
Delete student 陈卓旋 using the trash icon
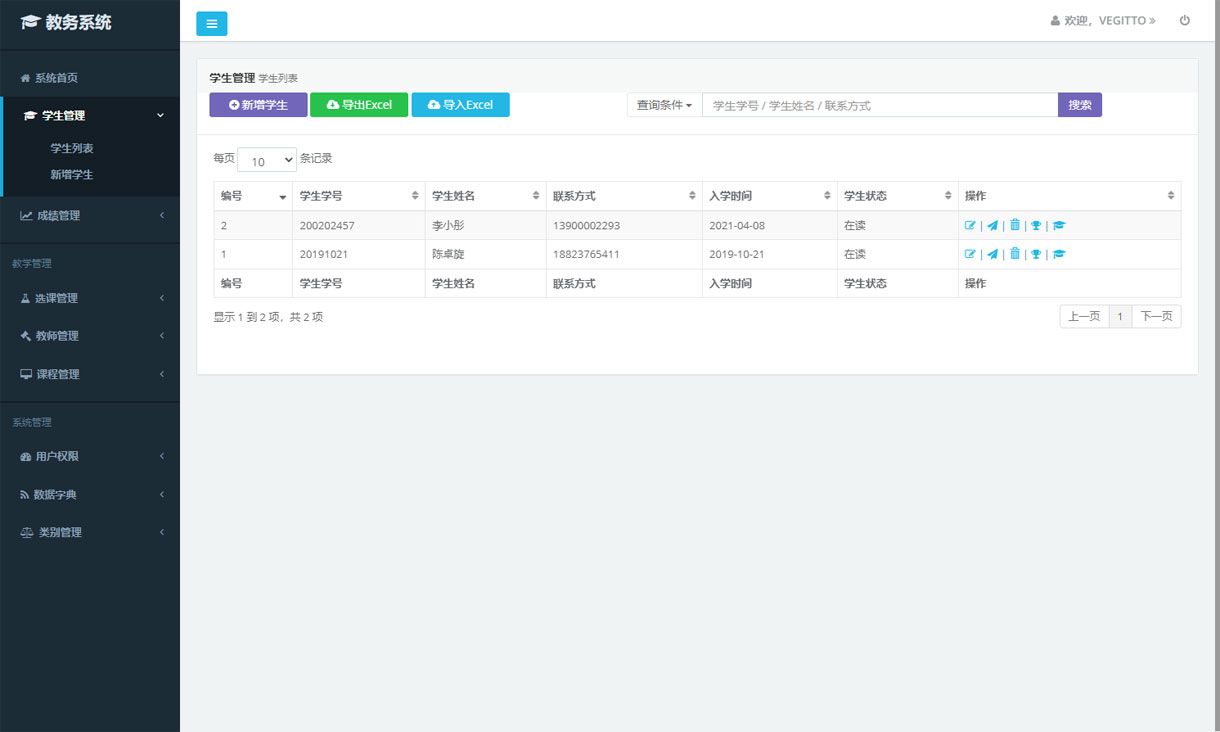point(1014,254)
